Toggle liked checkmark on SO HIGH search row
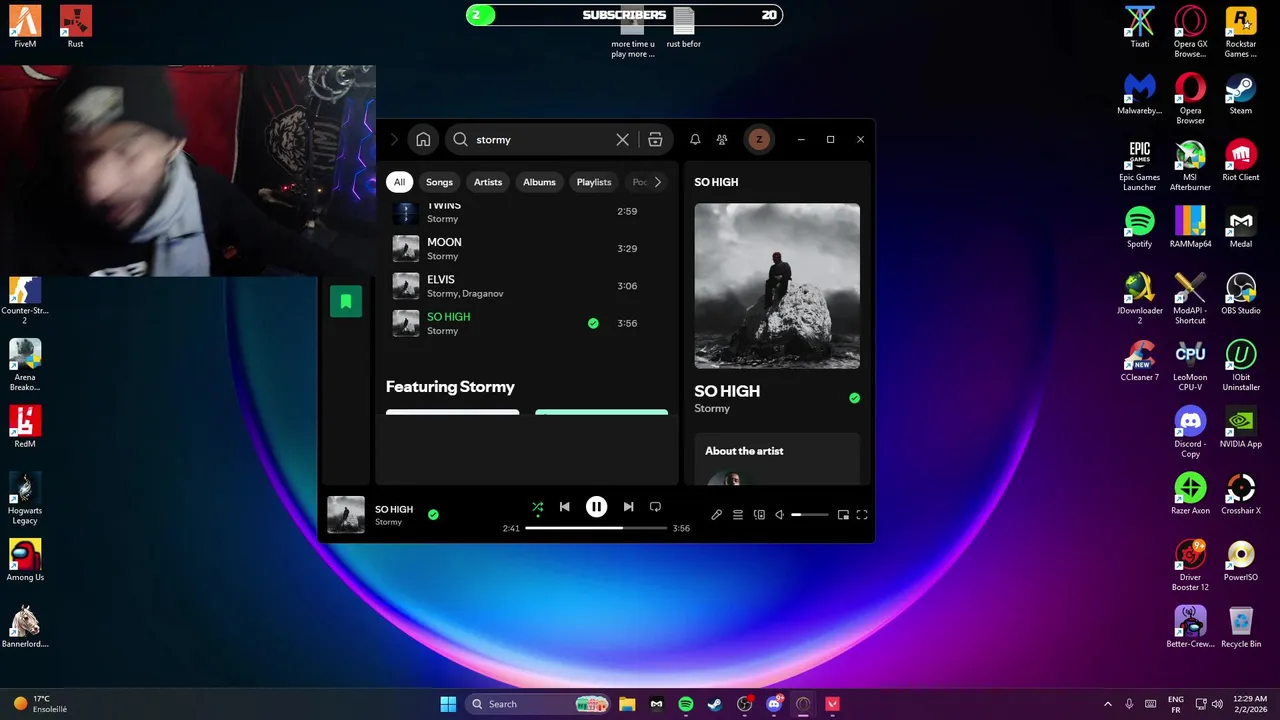Image resolution: width=1280 pixels, height=720 pixels. click(593, 323)
